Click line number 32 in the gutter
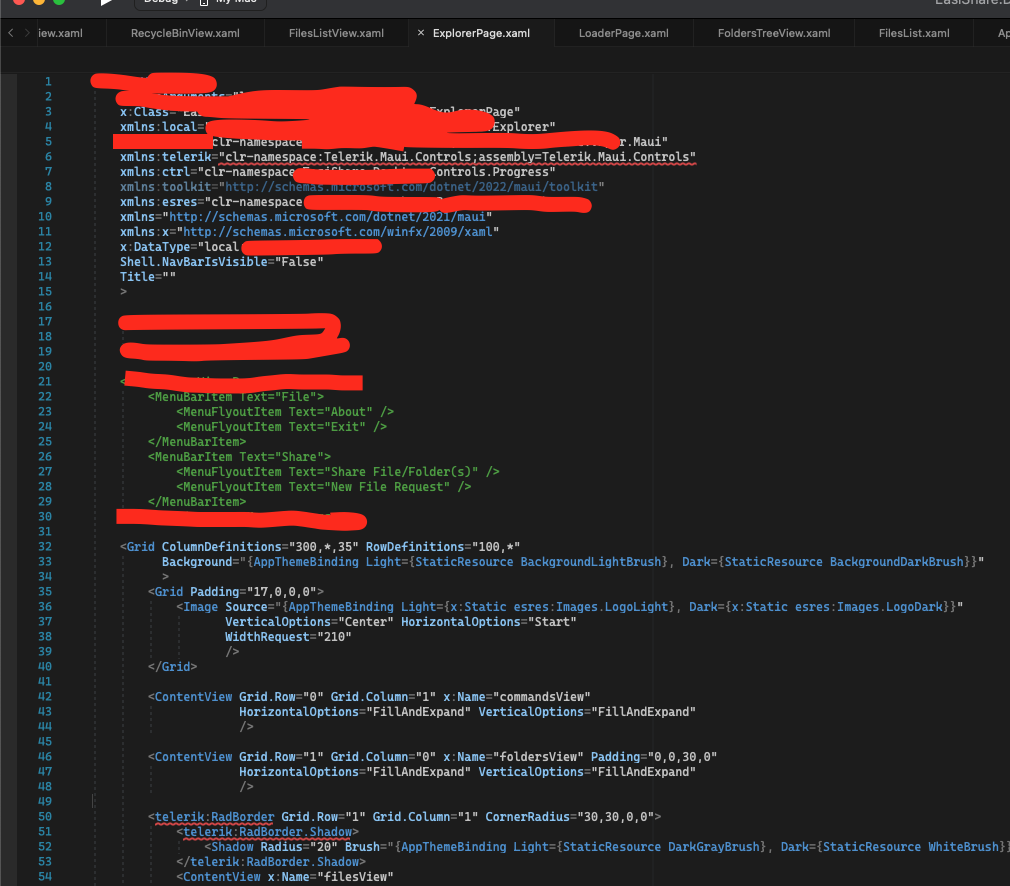 (44, 547)
